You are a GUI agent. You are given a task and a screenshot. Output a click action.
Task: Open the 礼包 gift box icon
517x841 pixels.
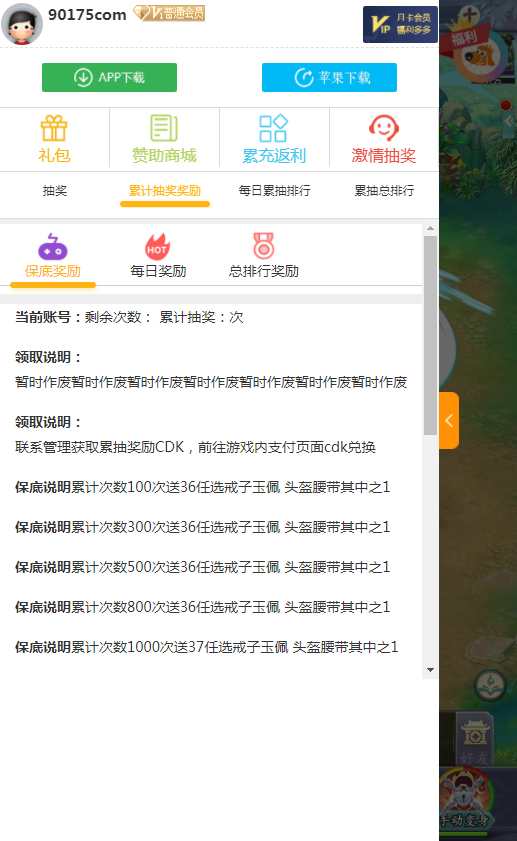coord(54,139)
